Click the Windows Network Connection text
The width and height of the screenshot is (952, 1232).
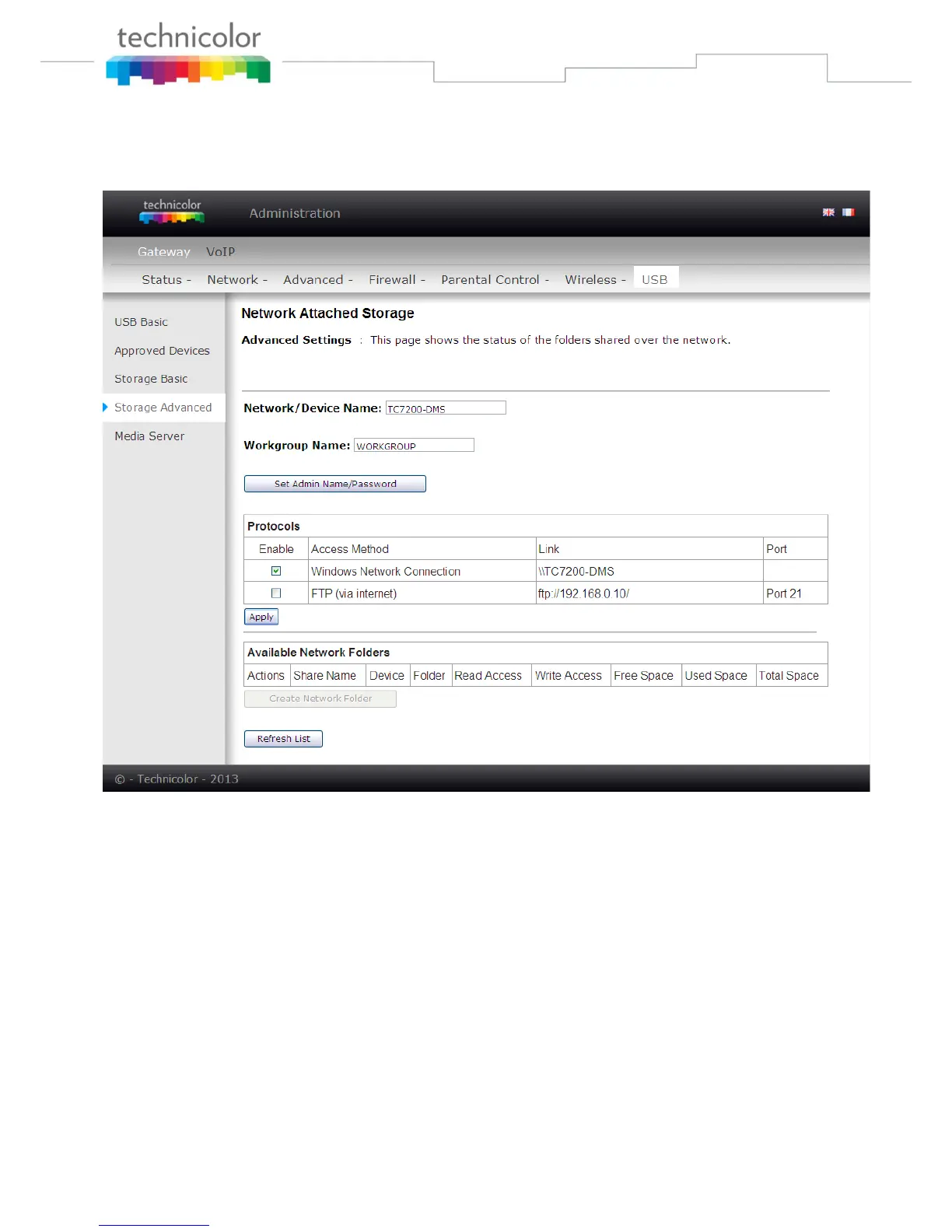[386, 572]
